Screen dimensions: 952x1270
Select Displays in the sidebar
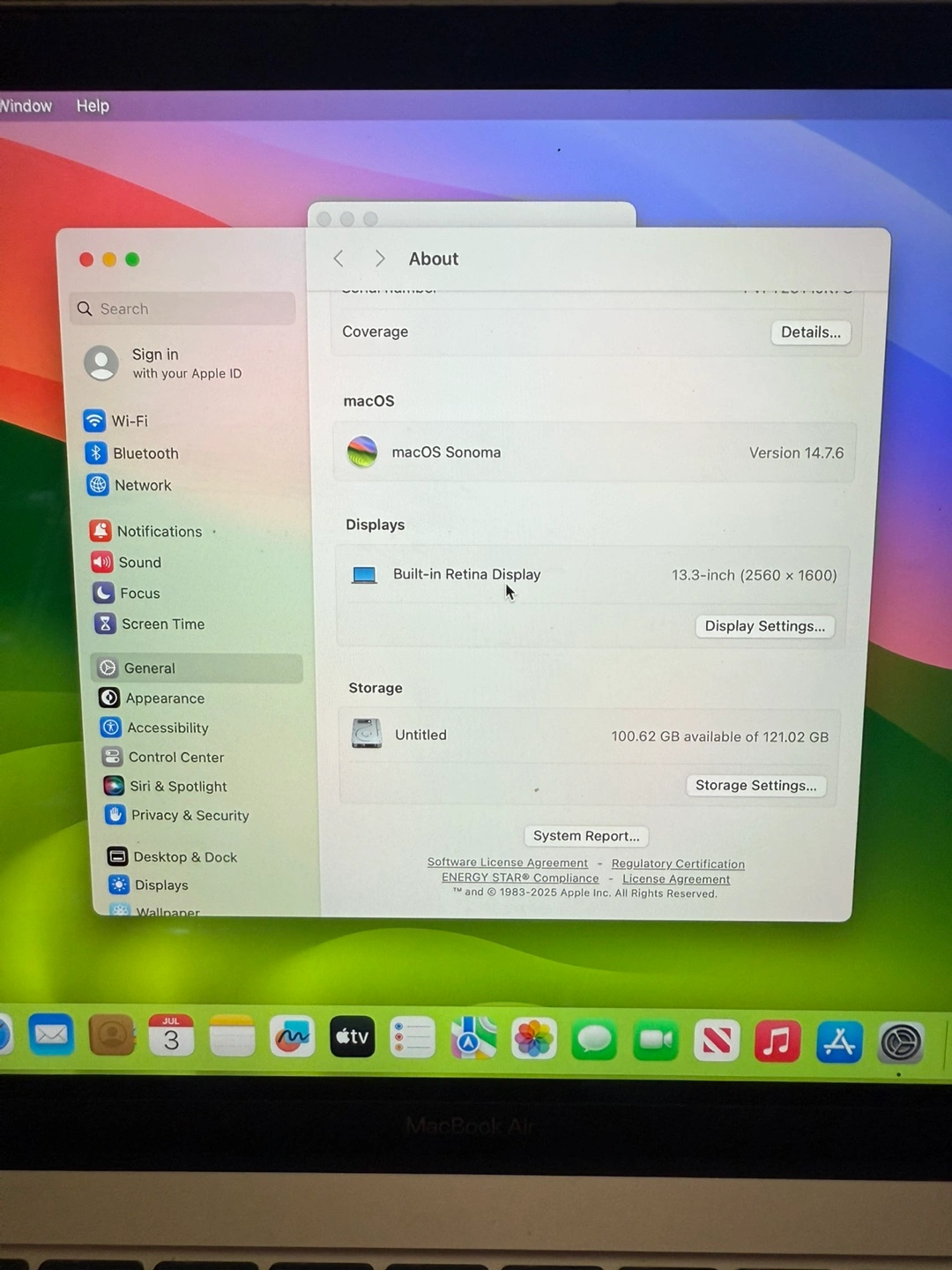click(x=148, y=885)
